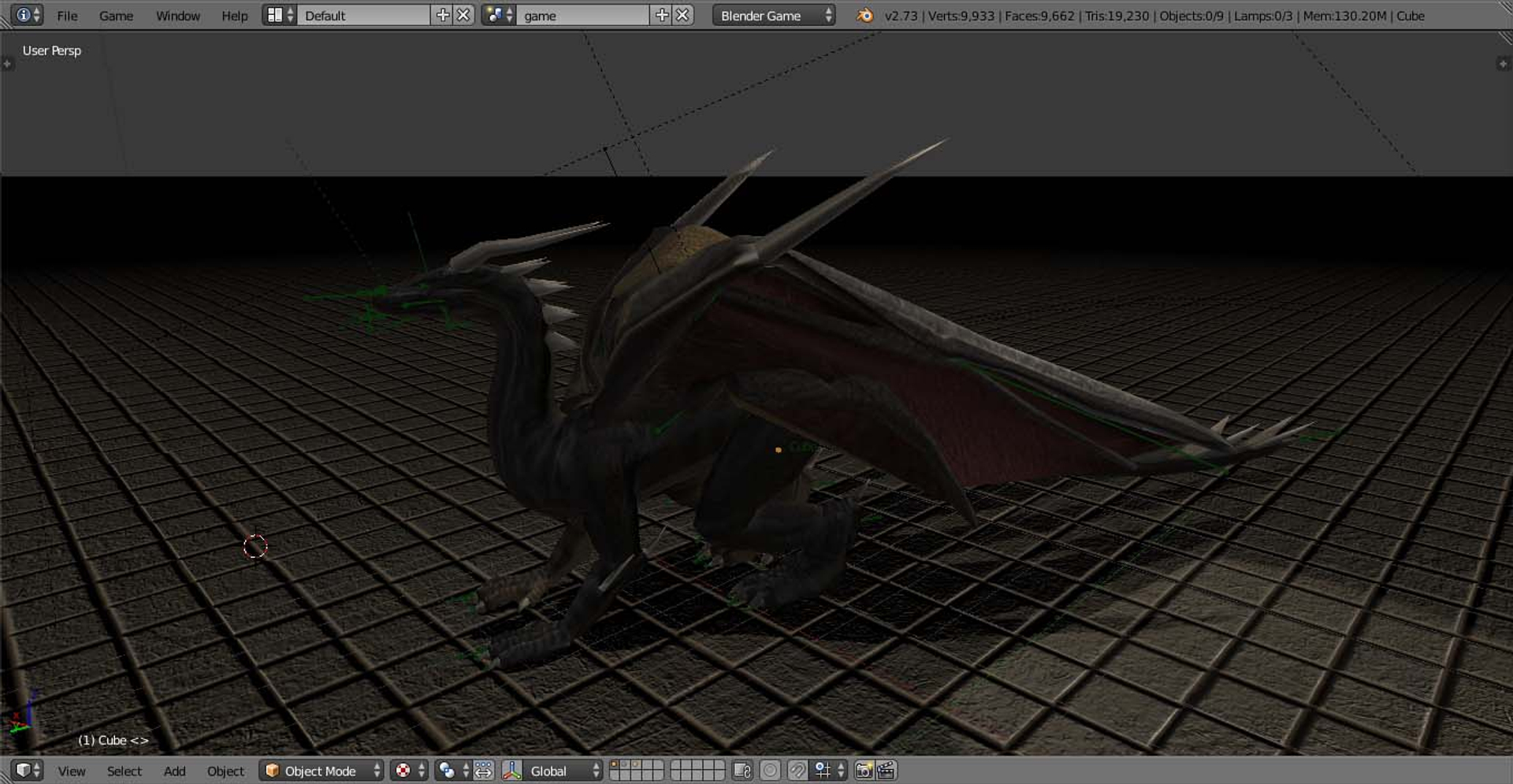Click the game scene name field
The image size is (1513, 784).
[583, 15]
